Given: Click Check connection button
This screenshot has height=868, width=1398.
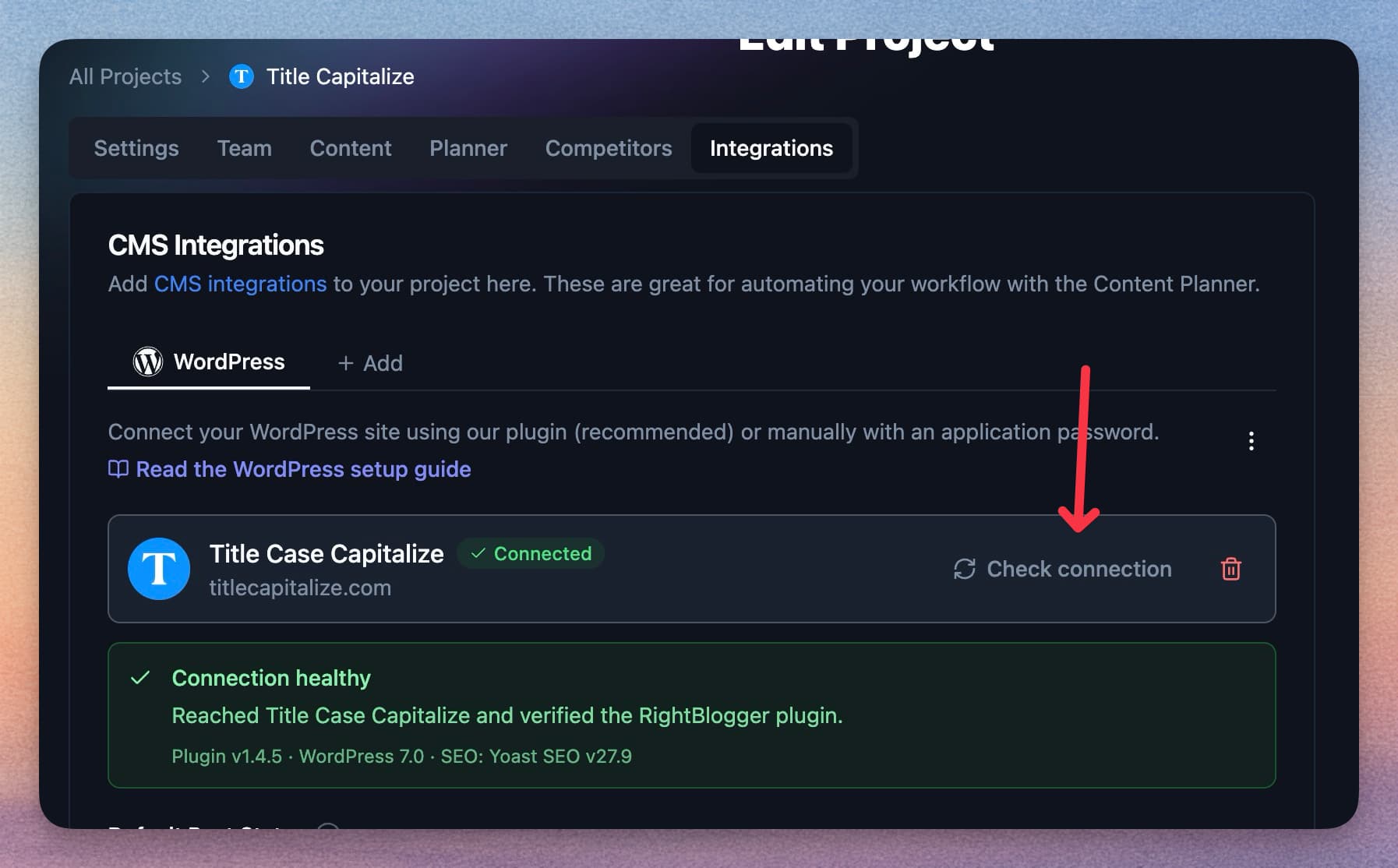Looking at the screenshot, I should tap(1062, 569).
